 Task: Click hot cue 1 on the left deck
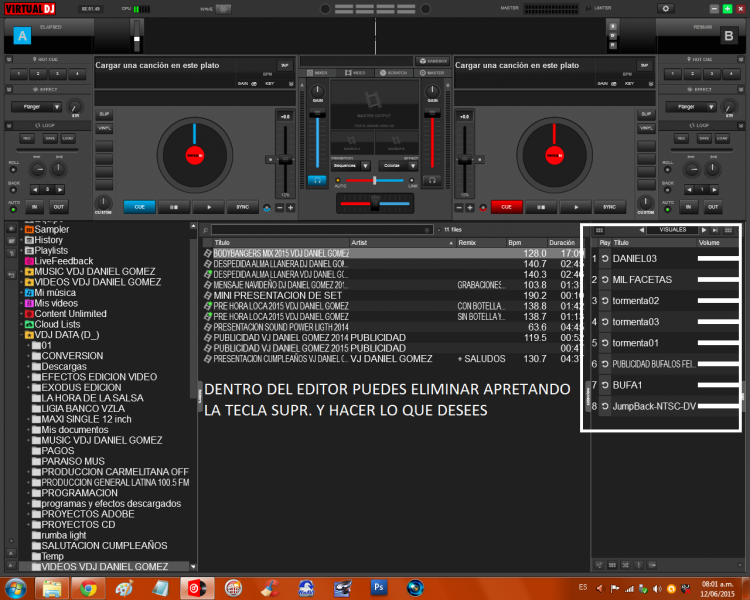point(19,74)
